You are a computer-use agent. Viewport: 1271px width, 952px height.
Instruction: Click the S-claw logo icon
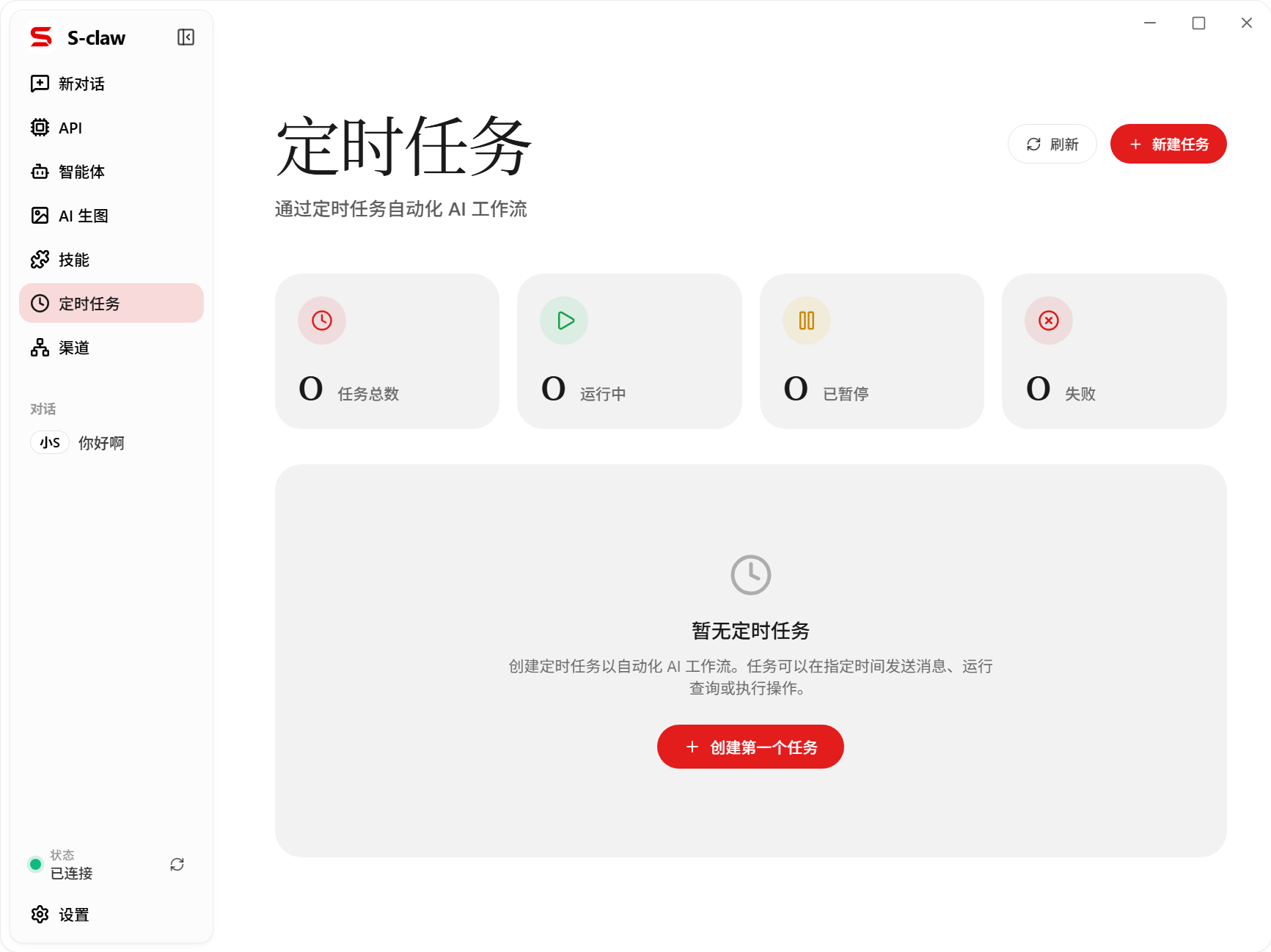[41, 37]
